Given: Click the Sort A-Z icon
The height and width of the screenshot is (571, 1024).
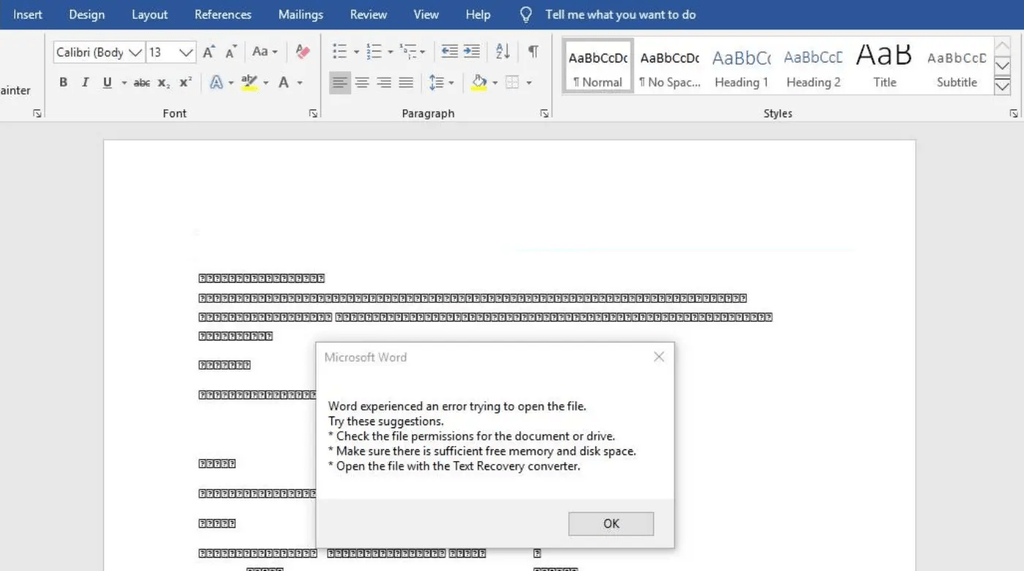Looking at the screenshot, I should pyautogui.click(x=502, y=52).
